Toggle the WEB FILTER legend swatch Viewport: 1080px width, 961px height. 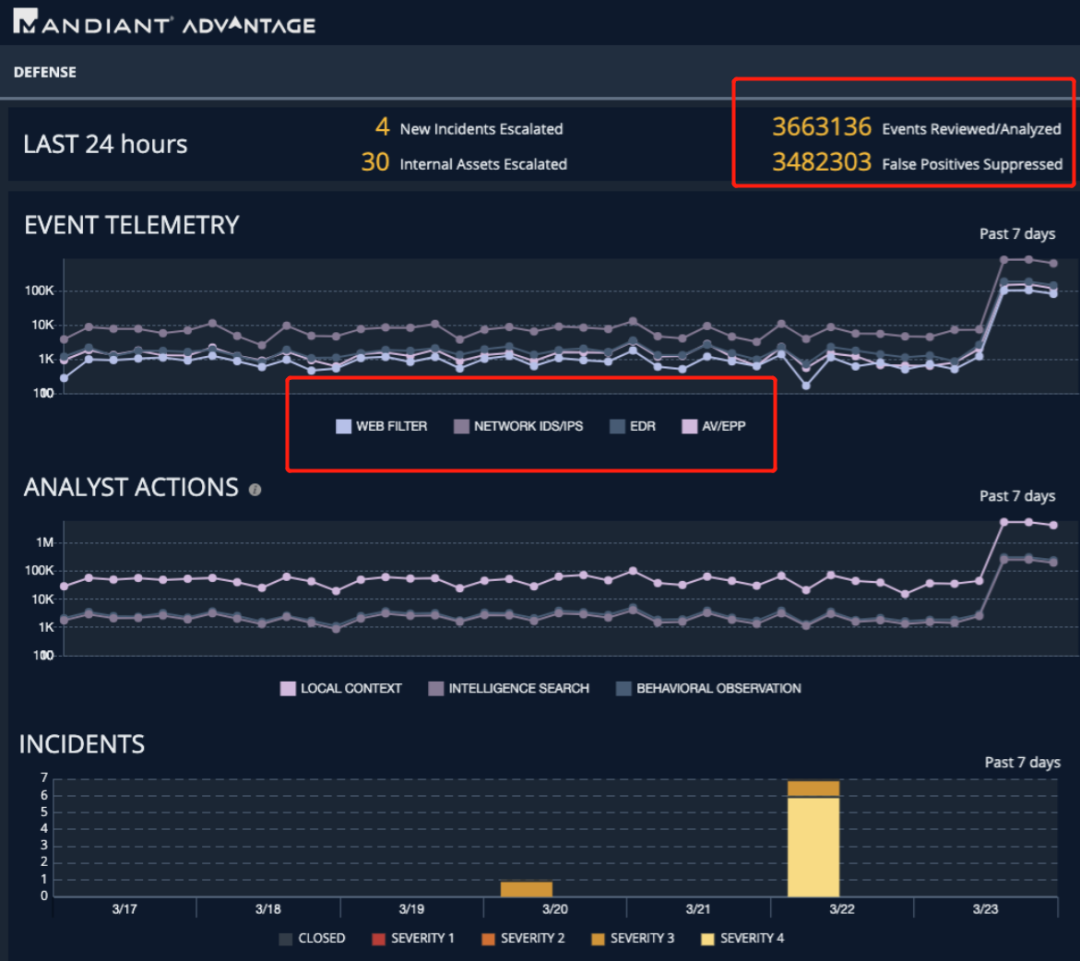343,426
